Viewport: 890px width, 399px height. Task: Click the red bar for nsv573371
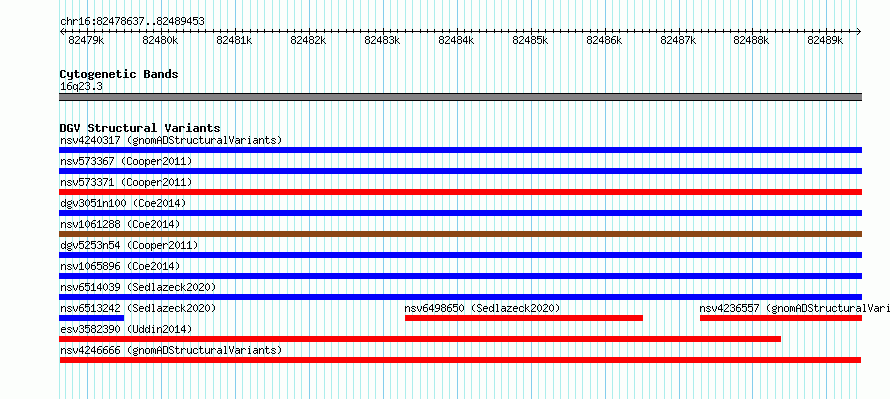pos(460,192)
